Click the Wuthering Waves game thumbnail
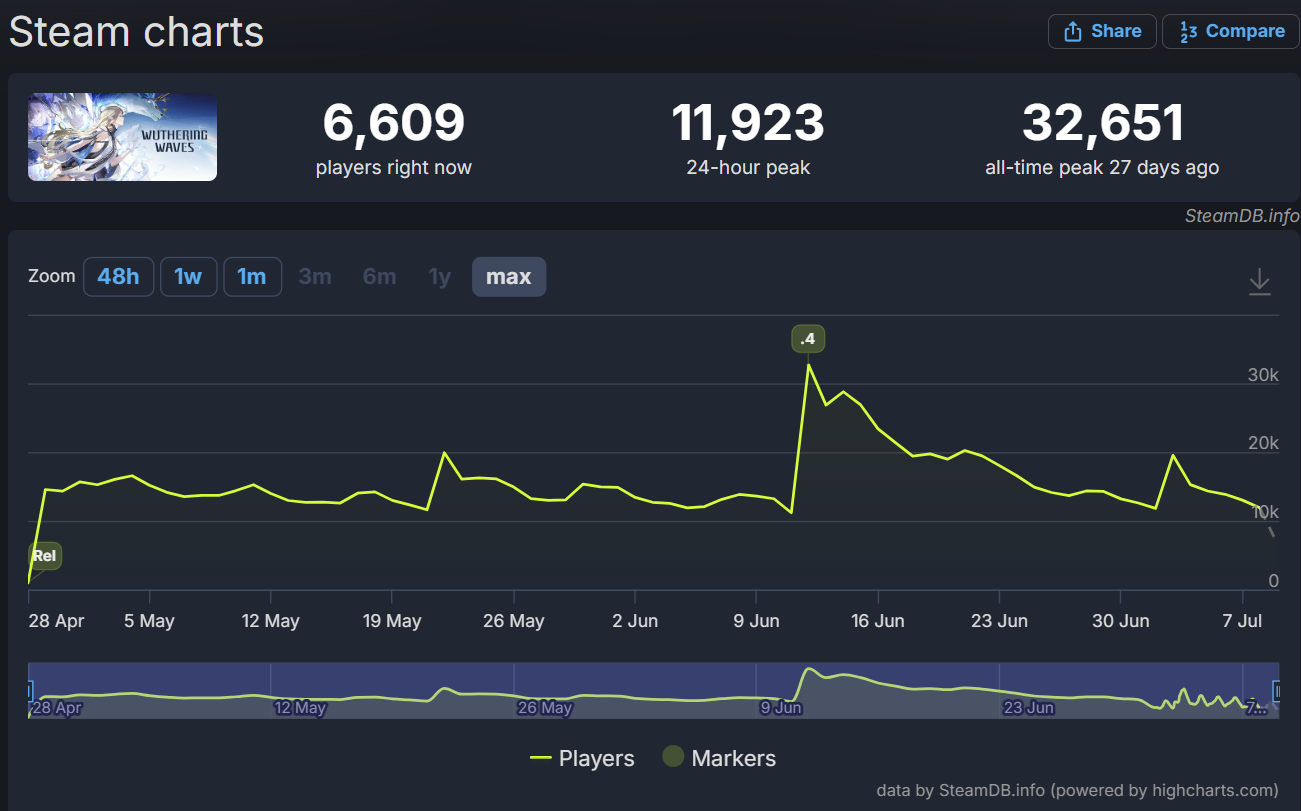 coord(122,137)
